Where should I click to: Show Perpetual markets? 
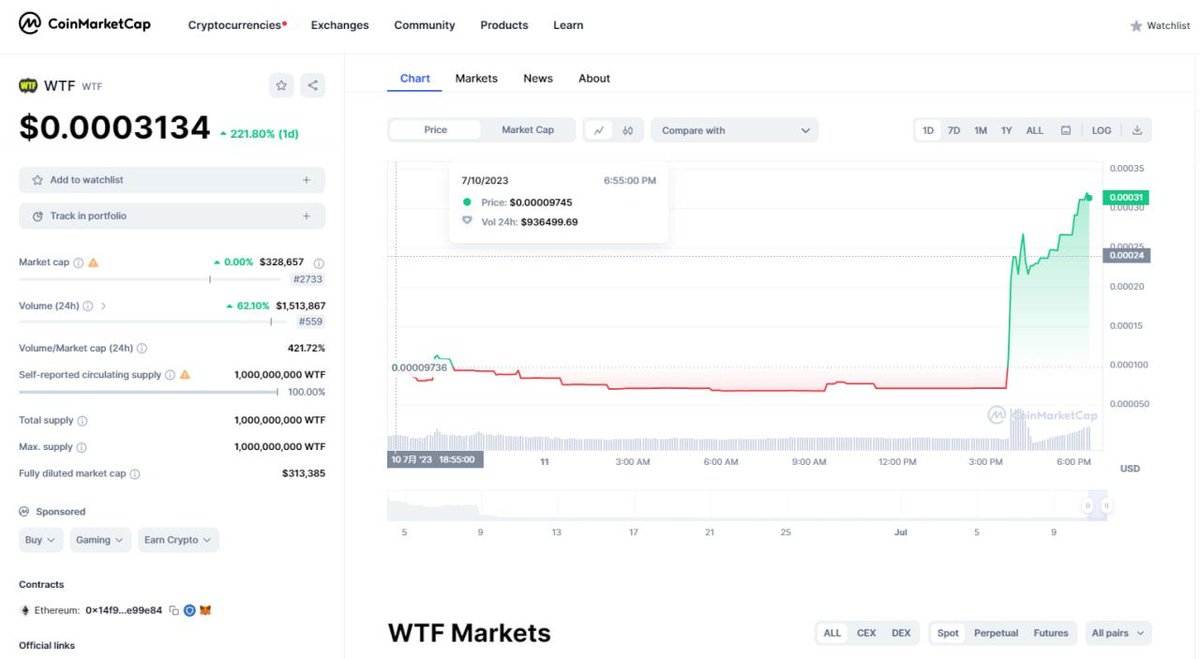tap(996, 633)
